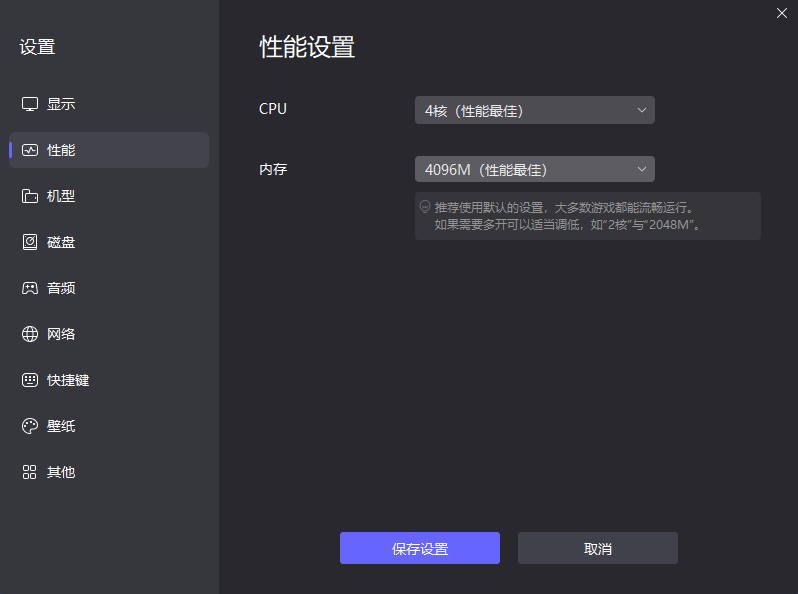Click the globe icon beside 网络
The image size is (798, 594).
point(30,334)
